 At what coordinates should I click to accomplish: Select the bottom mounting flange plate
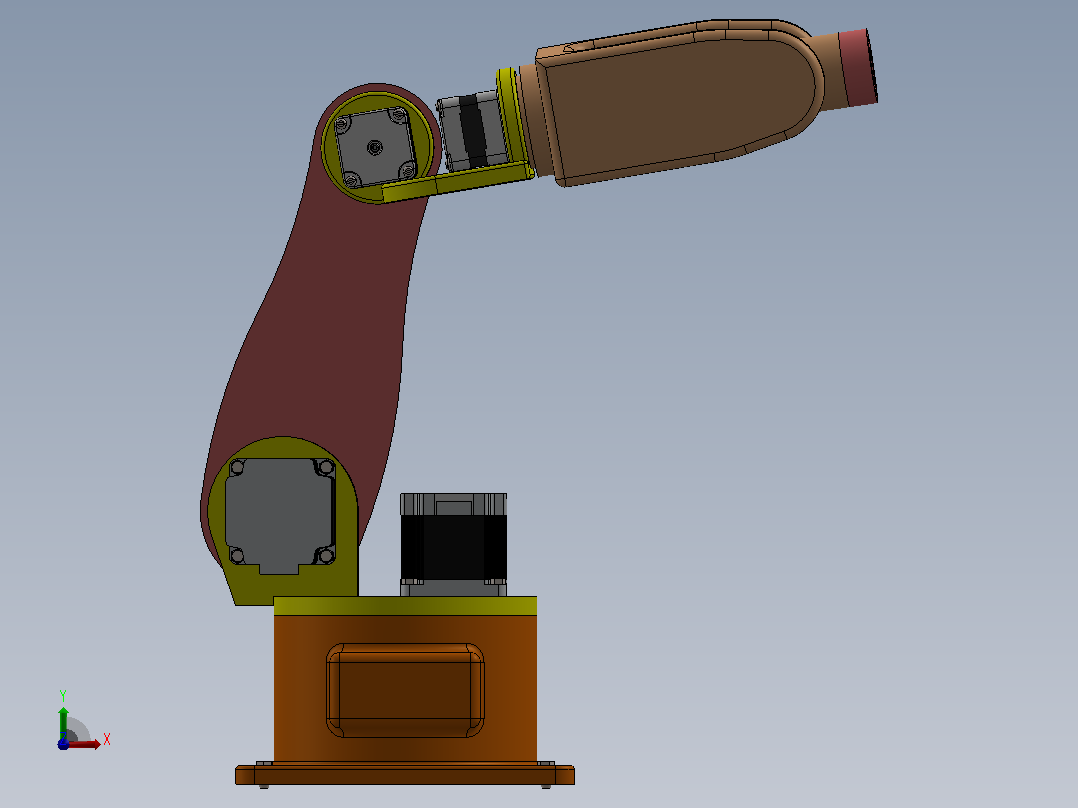click(x=405, y=774)
